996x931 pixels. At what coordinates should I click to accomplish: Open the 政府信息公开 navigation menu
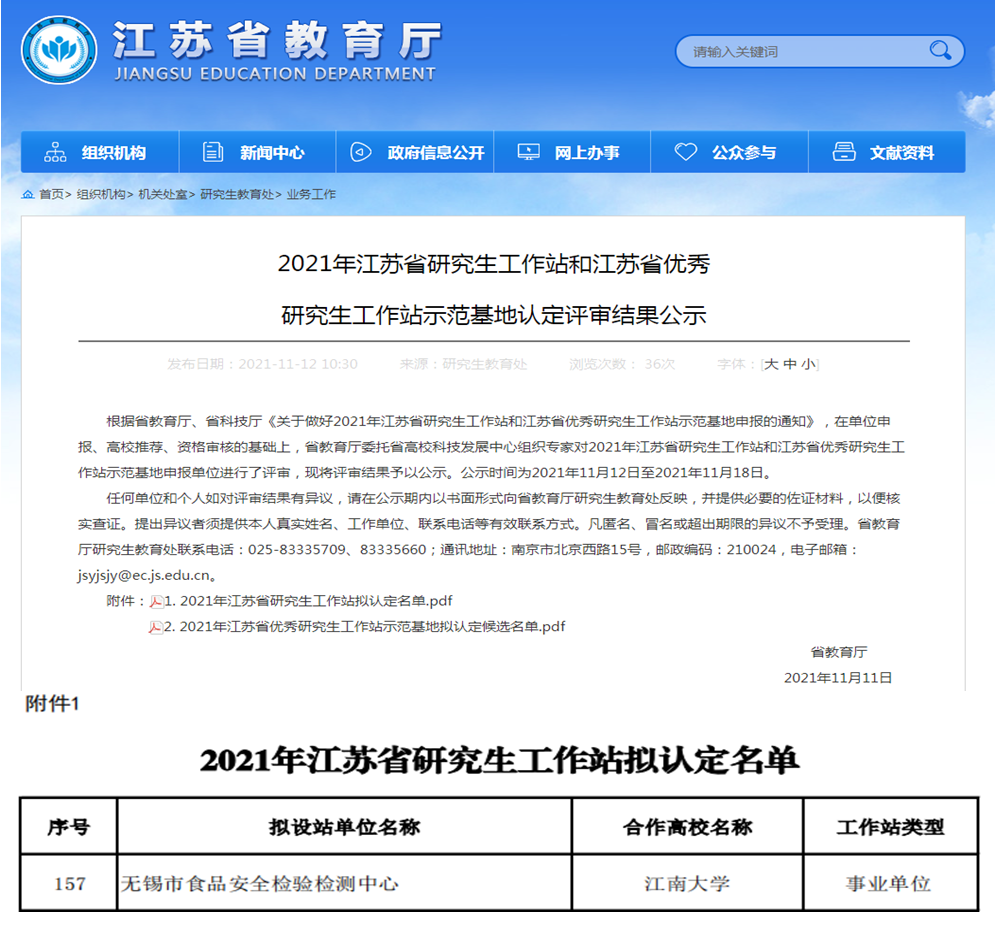[415, 152]
